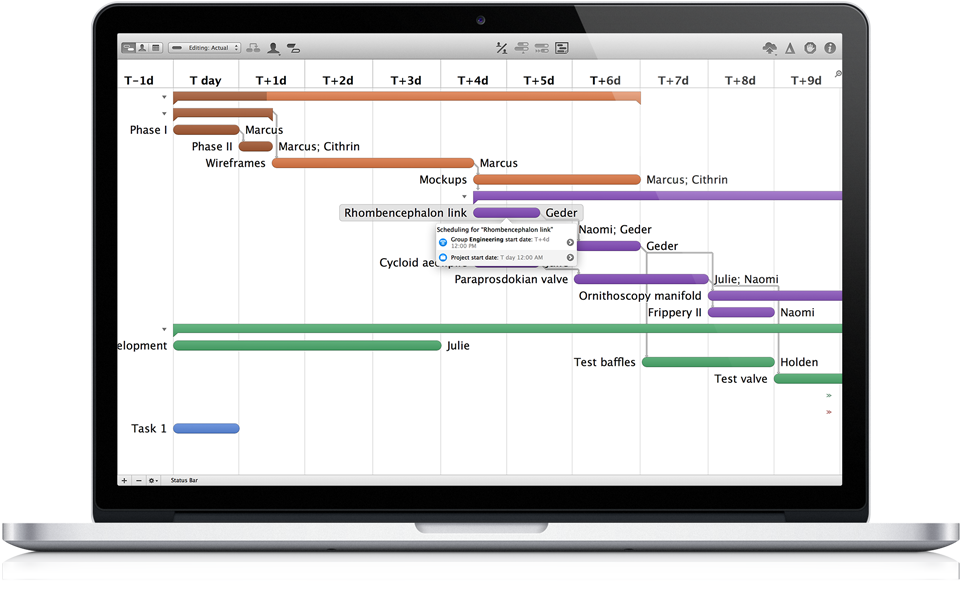This screenshot has height=590, width=960.
Task: Open the assign resource person icon menu
Action: coord(274,48)
